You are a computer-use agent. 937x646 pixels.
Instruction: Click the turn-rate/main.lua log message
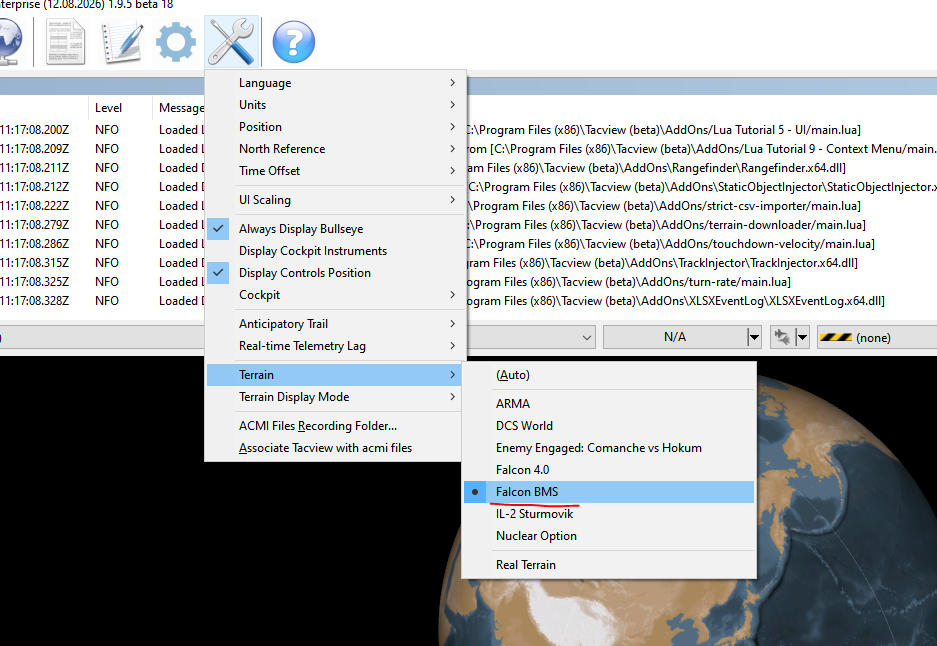628,282
